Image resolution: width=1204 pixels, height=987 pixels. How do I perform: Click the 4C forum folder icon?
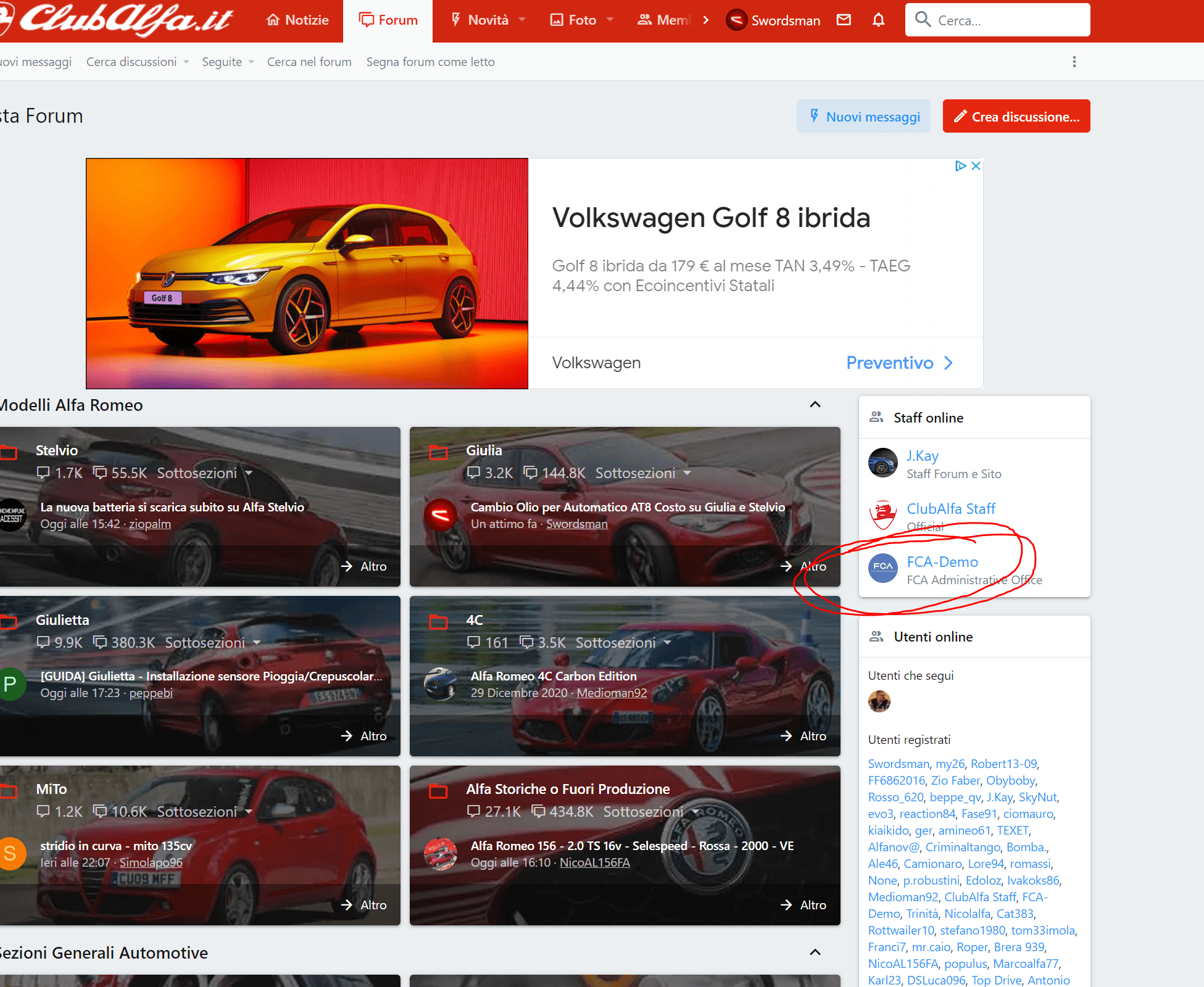click(x=438, y=622)
